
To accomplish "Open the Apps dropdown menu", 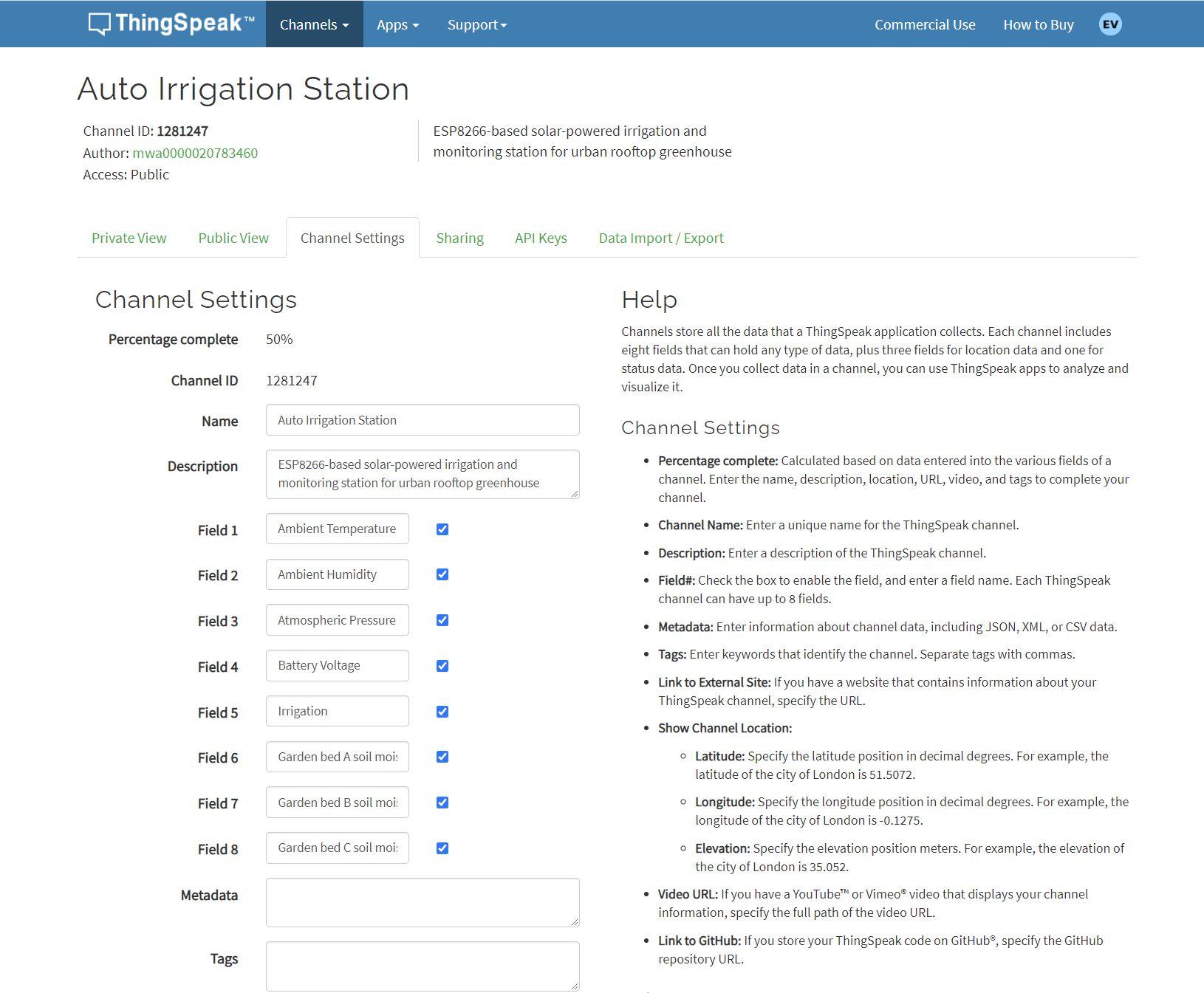I will point(397,24).
